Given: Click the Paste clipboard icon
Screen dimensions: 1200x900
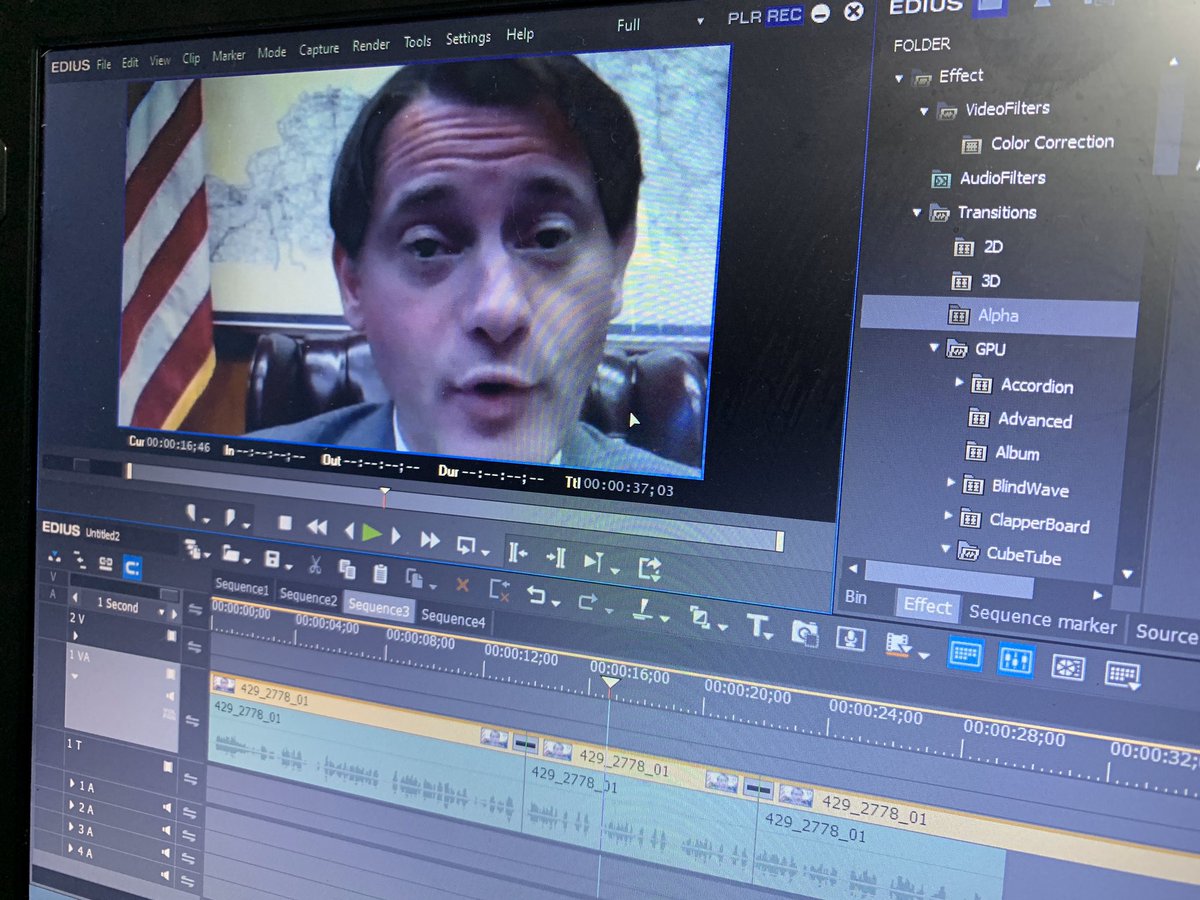Looking at the screenshot, I should [380, 574].
